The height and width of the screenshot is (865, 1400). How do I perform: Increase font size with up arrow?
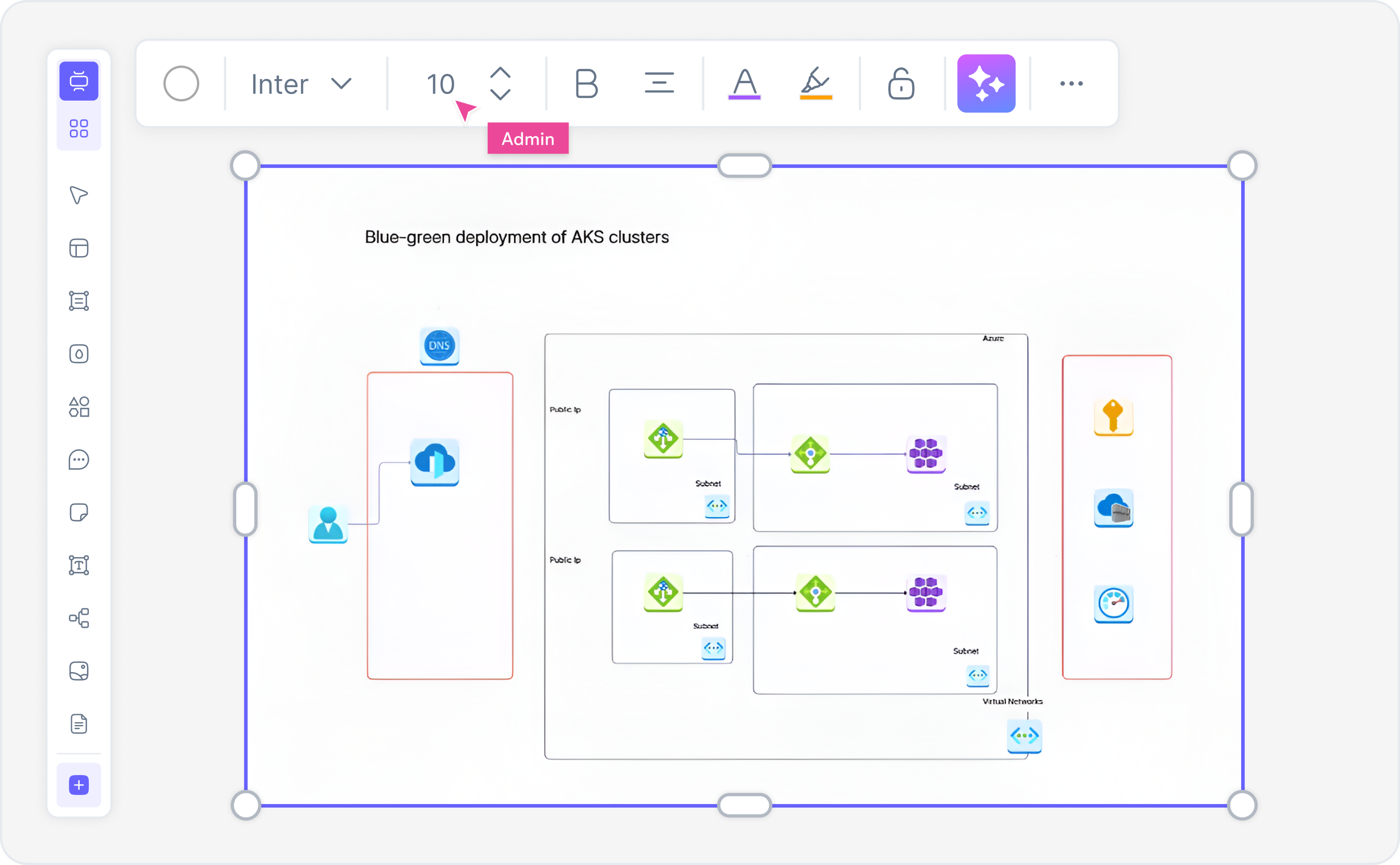pos(501,73)
